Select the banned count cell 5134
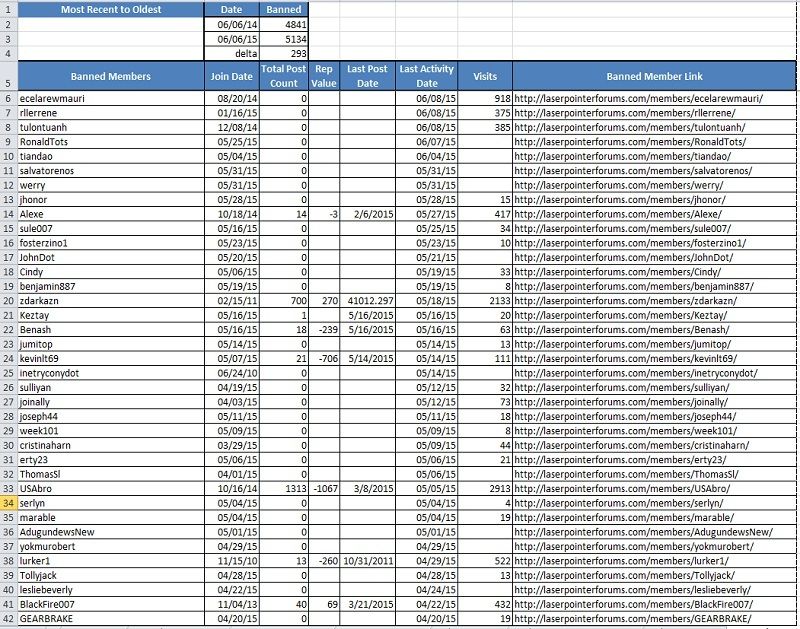Viewport: 800px width, 629px height. click(284, 39)
